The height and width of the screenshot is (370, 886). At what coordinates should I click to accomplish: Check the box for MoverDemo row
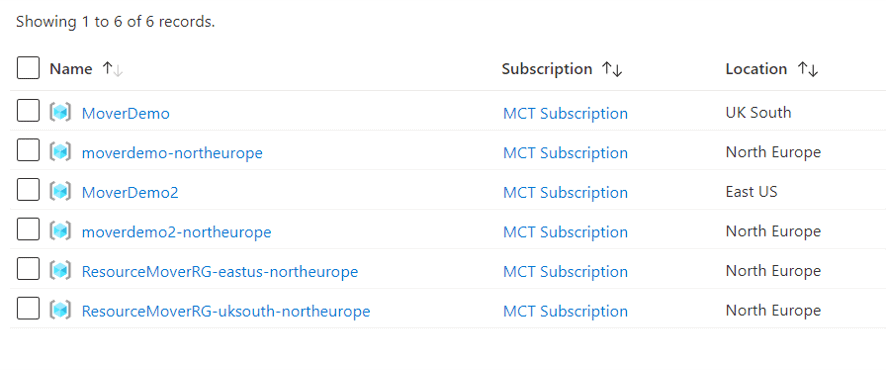pyautogui.click(x=28, y=111)
